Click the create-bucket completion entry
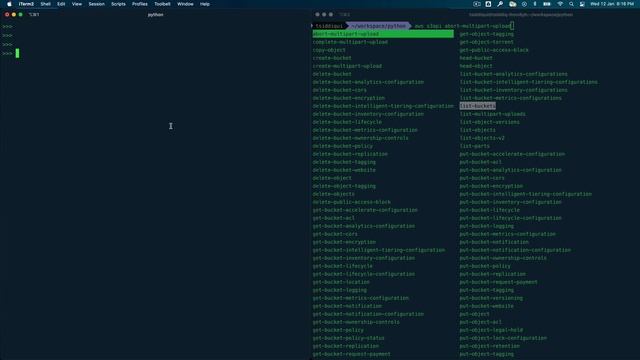Screen dimensions: 640x360 332,58
